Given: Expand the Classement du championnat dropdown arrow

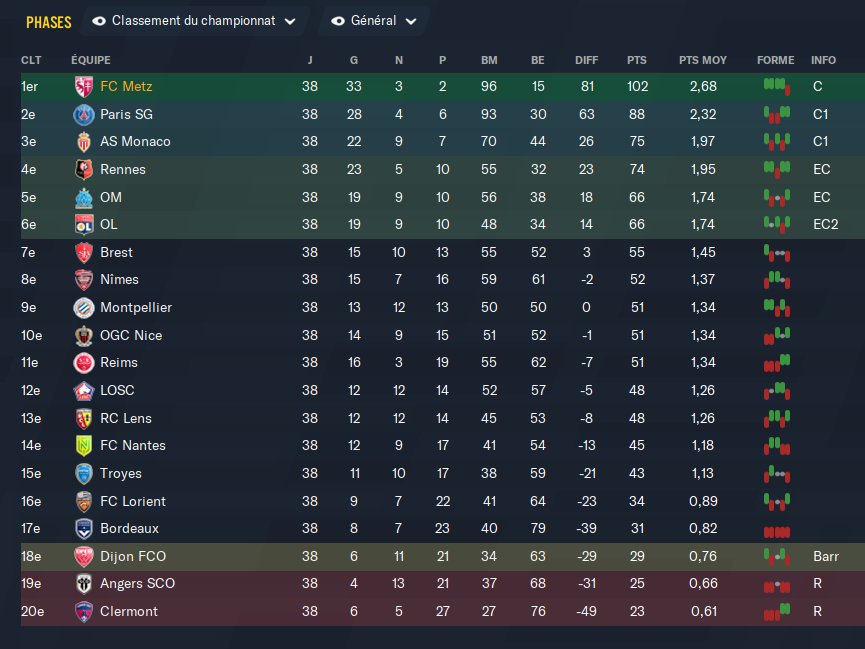Looking at the screenshot, I should click(290, 21).
